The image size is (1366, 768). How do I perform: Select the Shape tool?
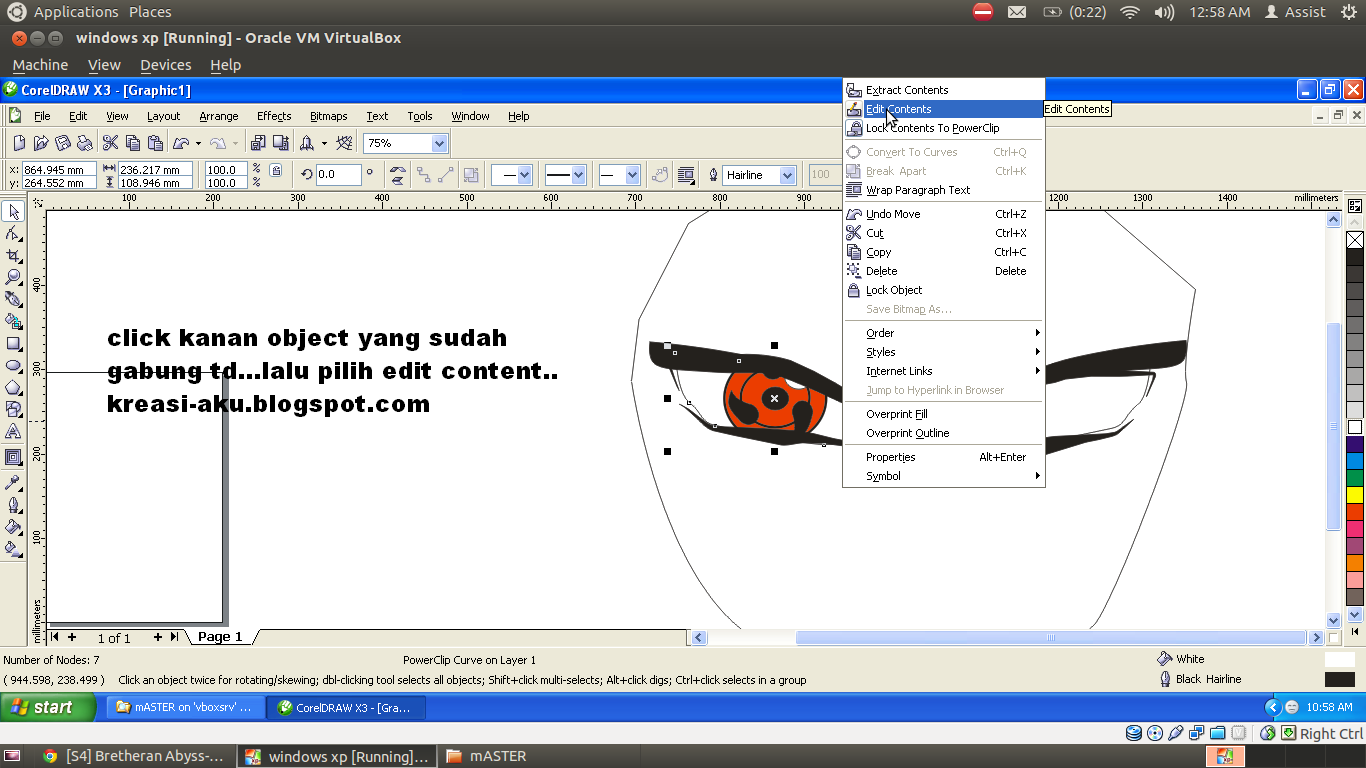pyautogui.click(x=13, y=233)
